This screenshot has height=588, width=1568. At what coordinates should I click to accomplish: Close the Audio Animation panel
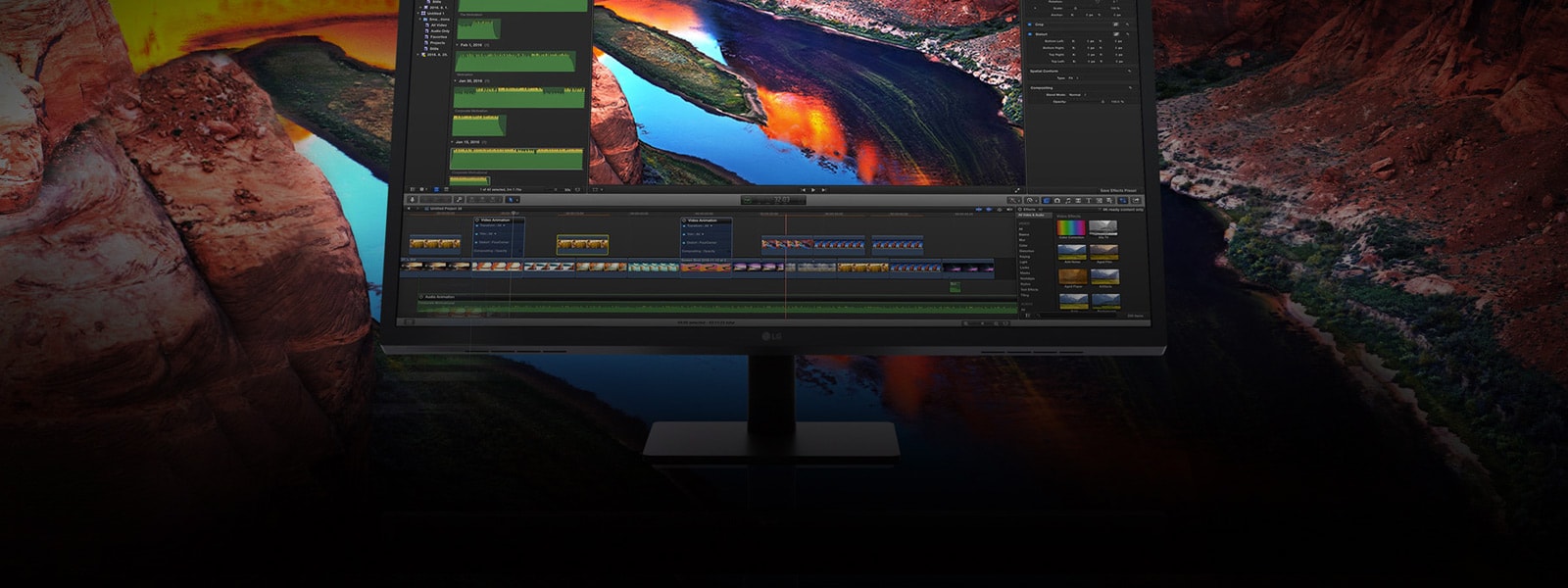(x=421, y=297)
